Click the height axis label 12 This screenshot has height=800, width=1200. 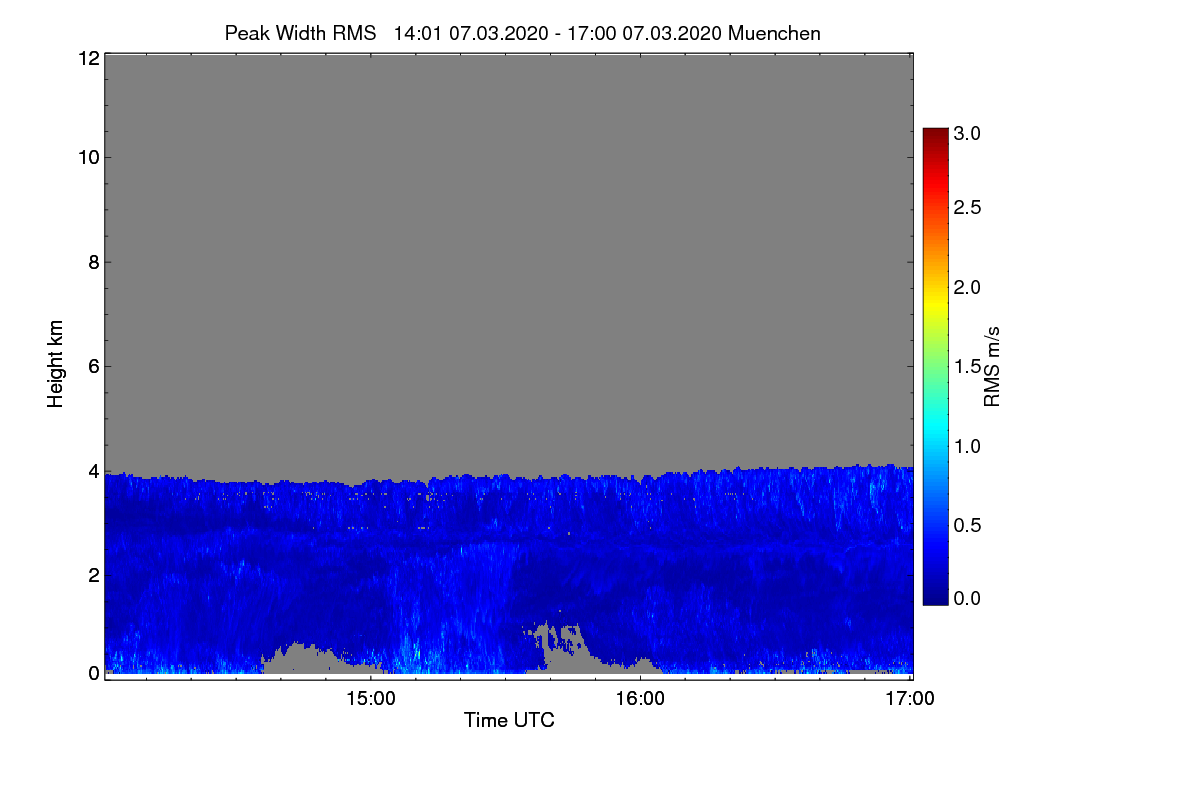pyautogui.click(x=88, y=58)
